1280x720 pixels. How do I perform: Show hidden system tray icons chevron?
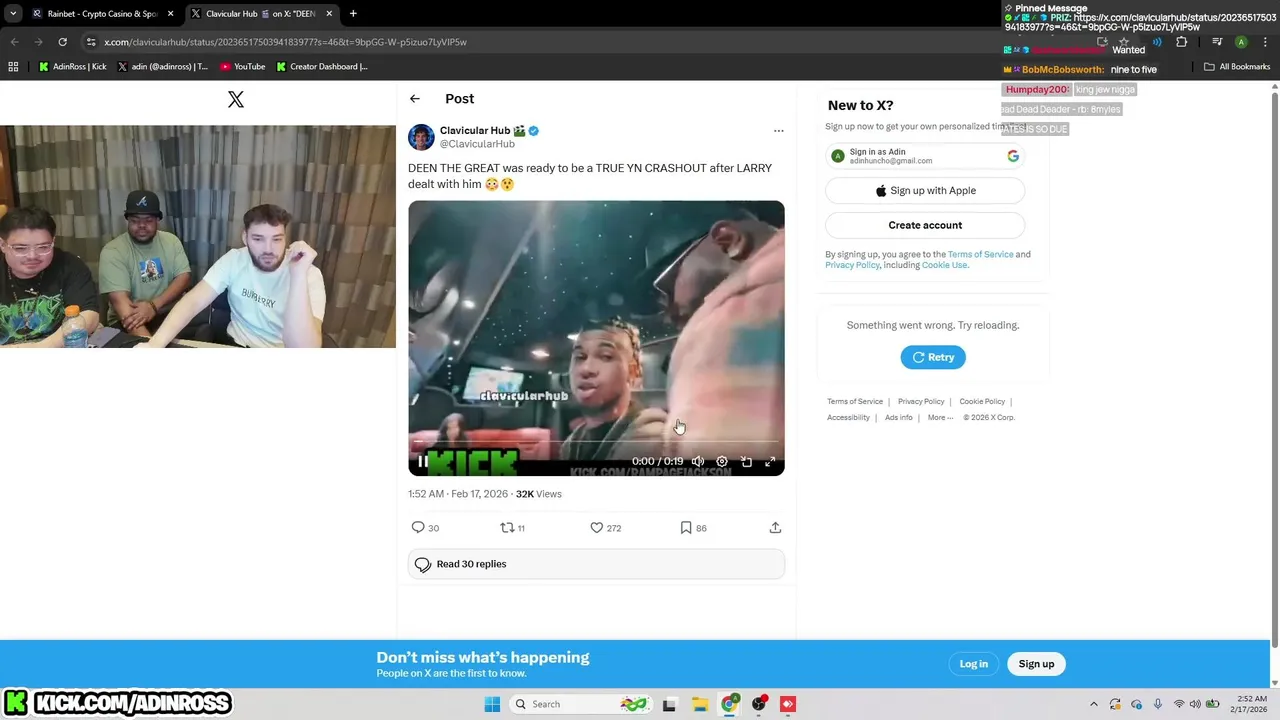[1093, 704]
